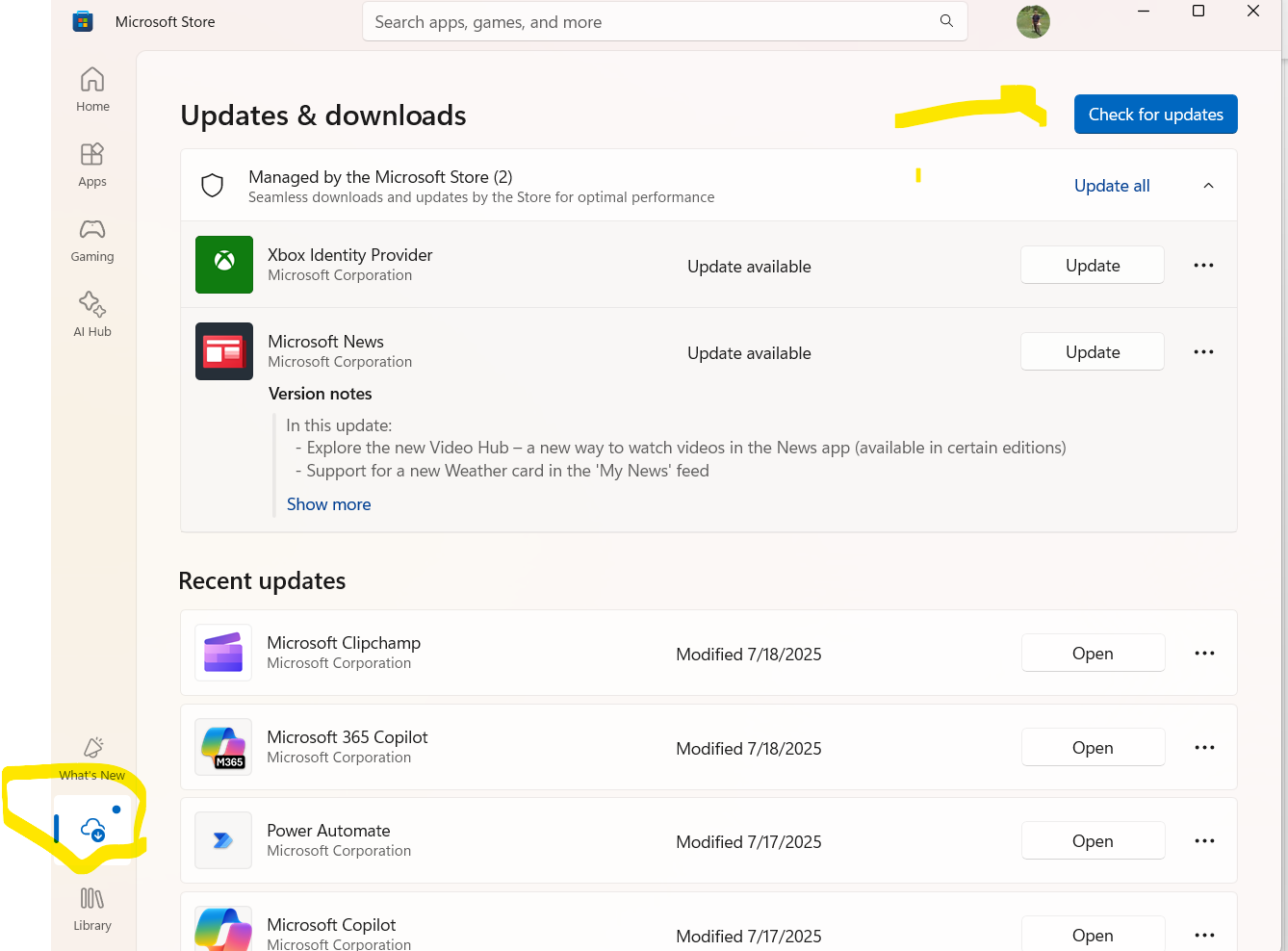1288x951 pixels.
Task: Open more options for Microsoft Copilot
Action: coord(1204,935)
